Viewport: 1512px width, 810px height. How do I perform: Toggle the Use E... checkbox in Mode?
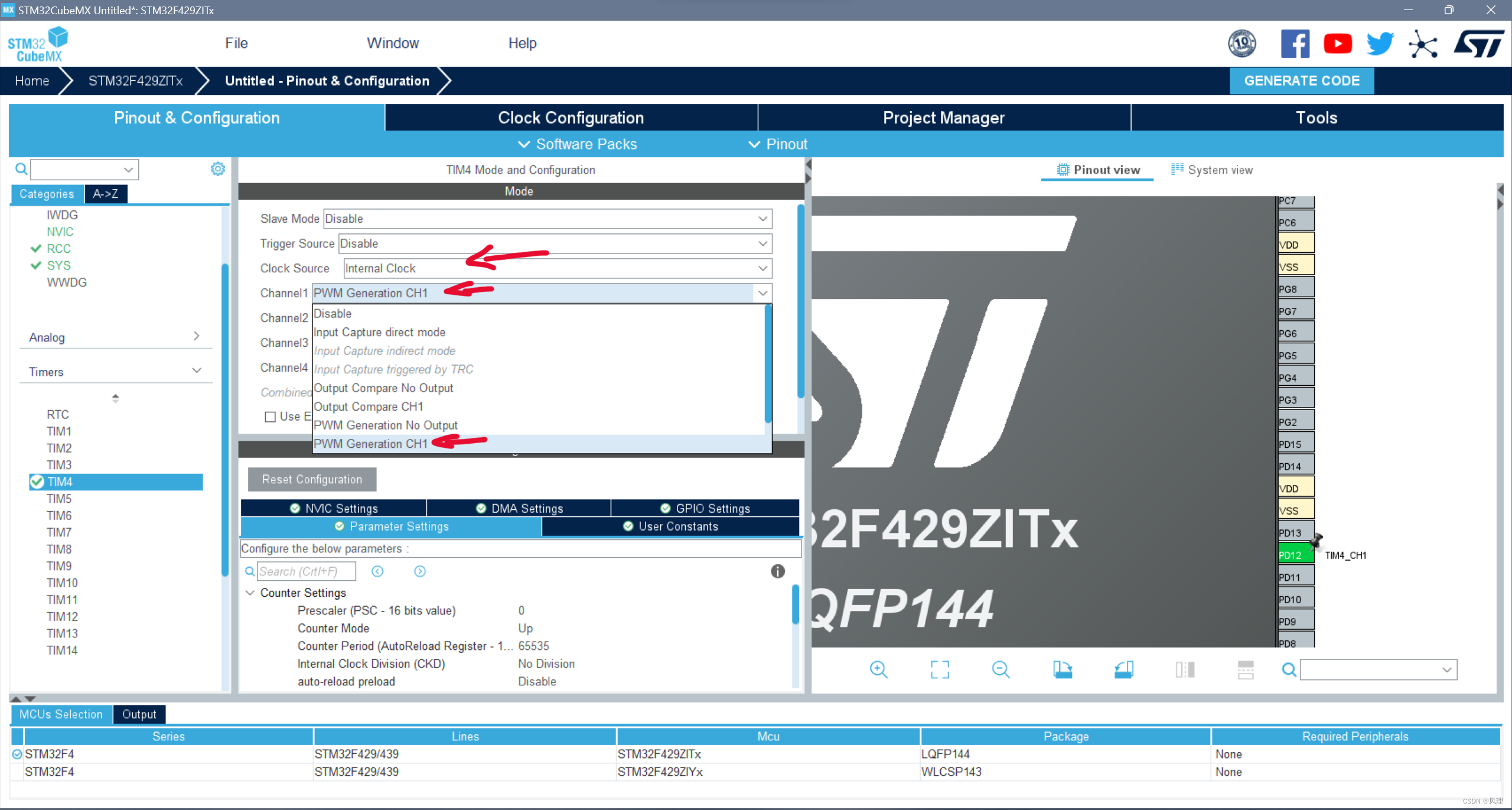pyautogui.click(x=271, y=417)
